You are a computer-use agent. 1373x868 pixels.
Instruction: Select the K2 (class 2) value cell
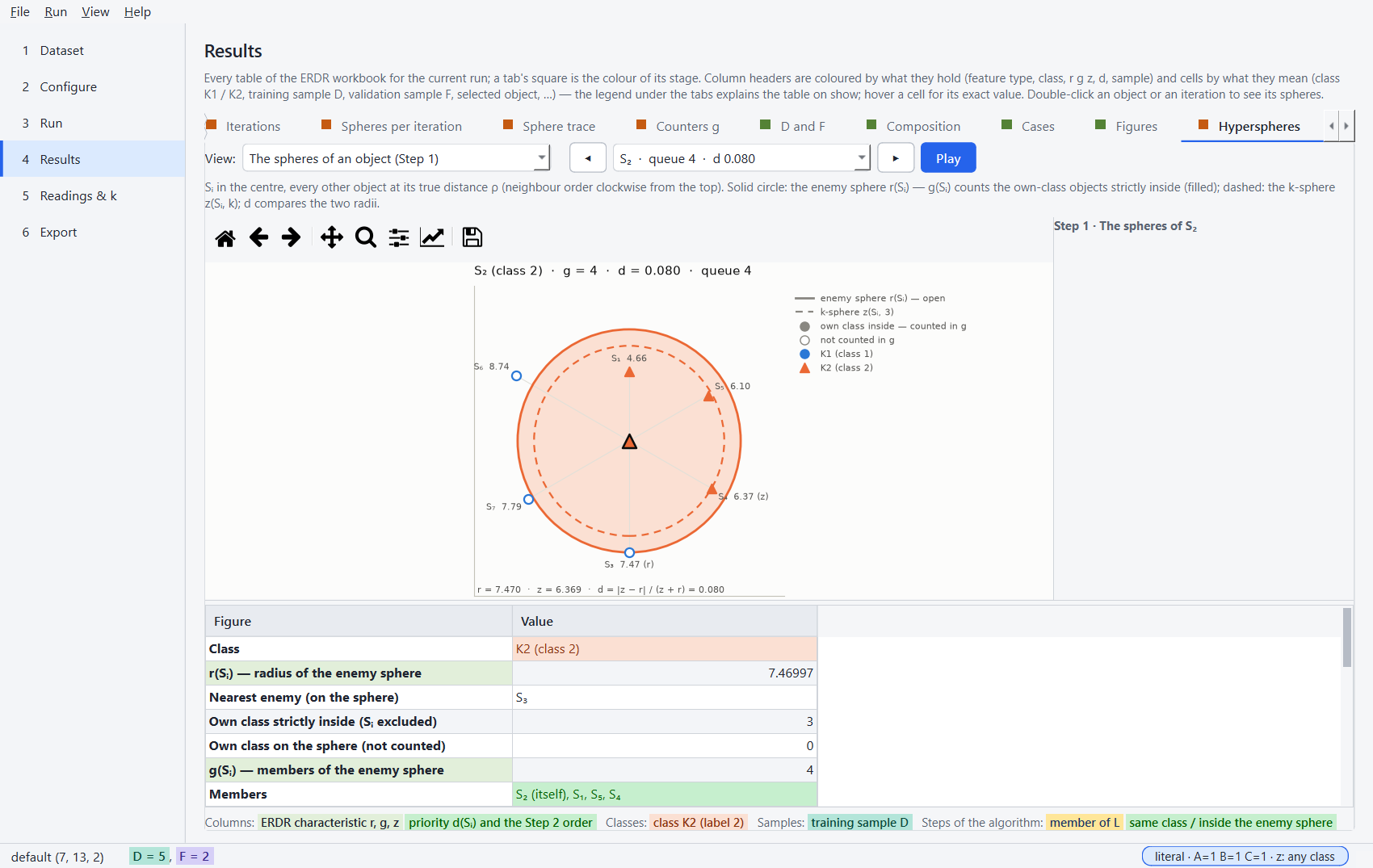point(665,648)
